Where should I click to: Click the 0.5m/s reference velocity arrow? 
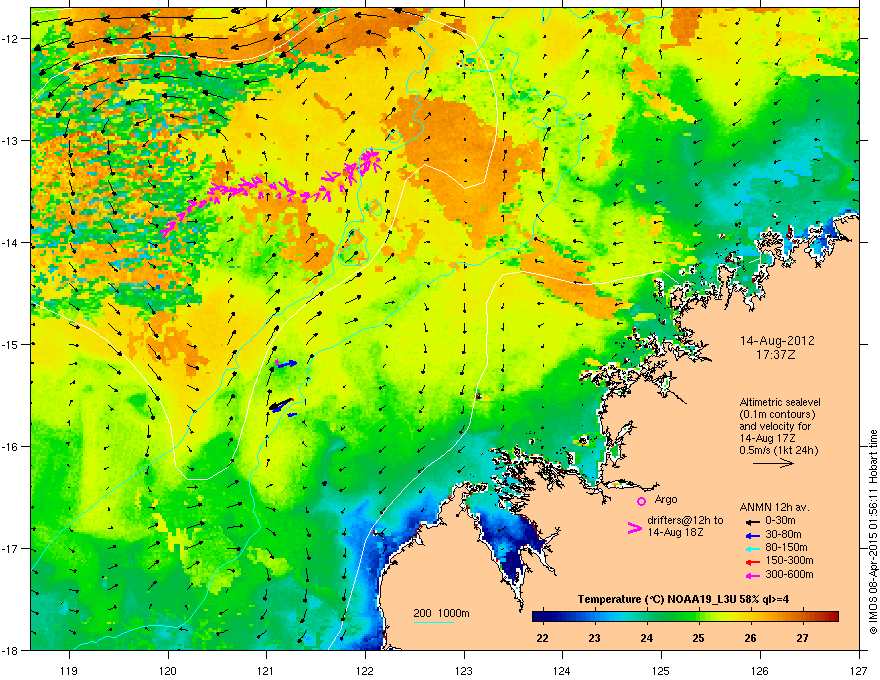[x=773, y=463]
